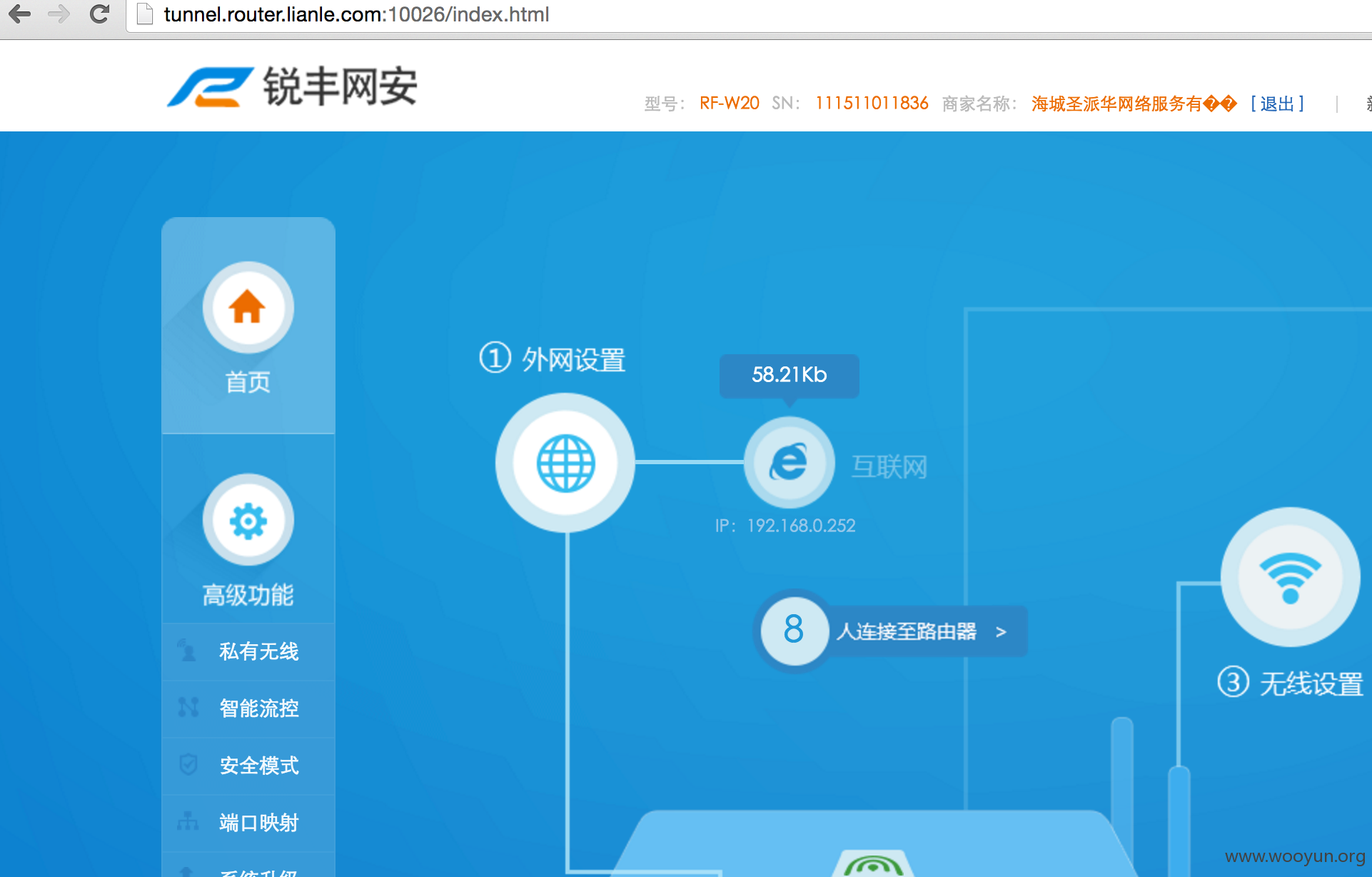Click the page document icon in address bar
Image resolution: width=1372 pixels, height=877 pixels.
tap(145, 14)
